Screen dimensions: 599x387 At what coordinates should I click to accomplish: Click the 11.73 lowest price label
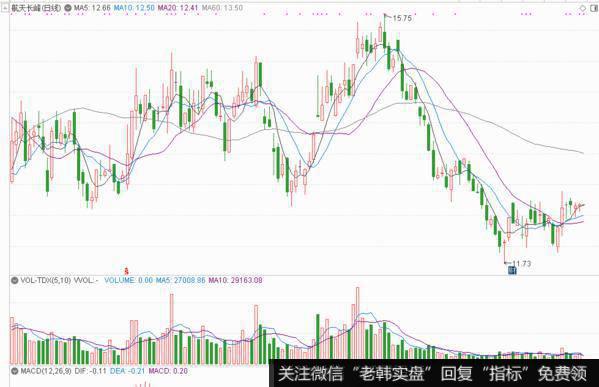521,264
